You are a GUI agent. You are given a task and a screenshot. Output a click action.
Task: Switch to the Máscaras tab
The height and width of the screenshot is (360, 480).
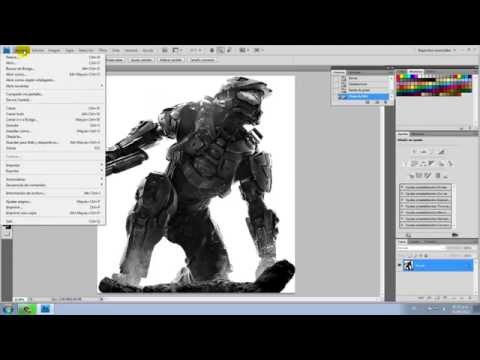point(418,134)
